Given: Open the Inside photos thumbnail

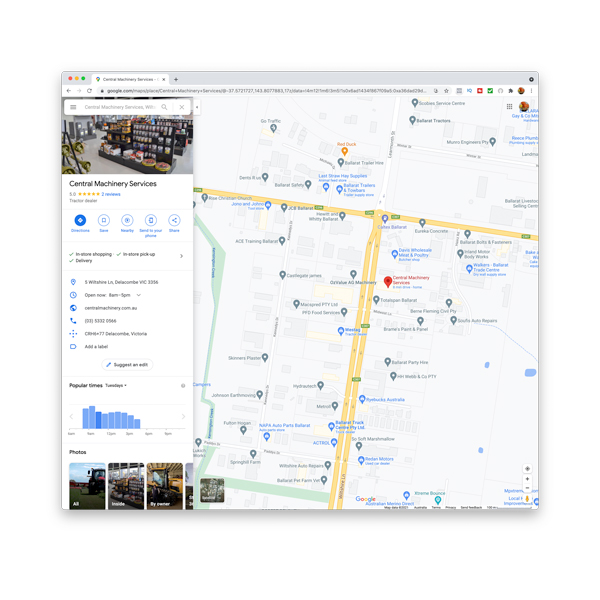Looking at the screenshot, I should pyautogui.click(x=126, y=486).
